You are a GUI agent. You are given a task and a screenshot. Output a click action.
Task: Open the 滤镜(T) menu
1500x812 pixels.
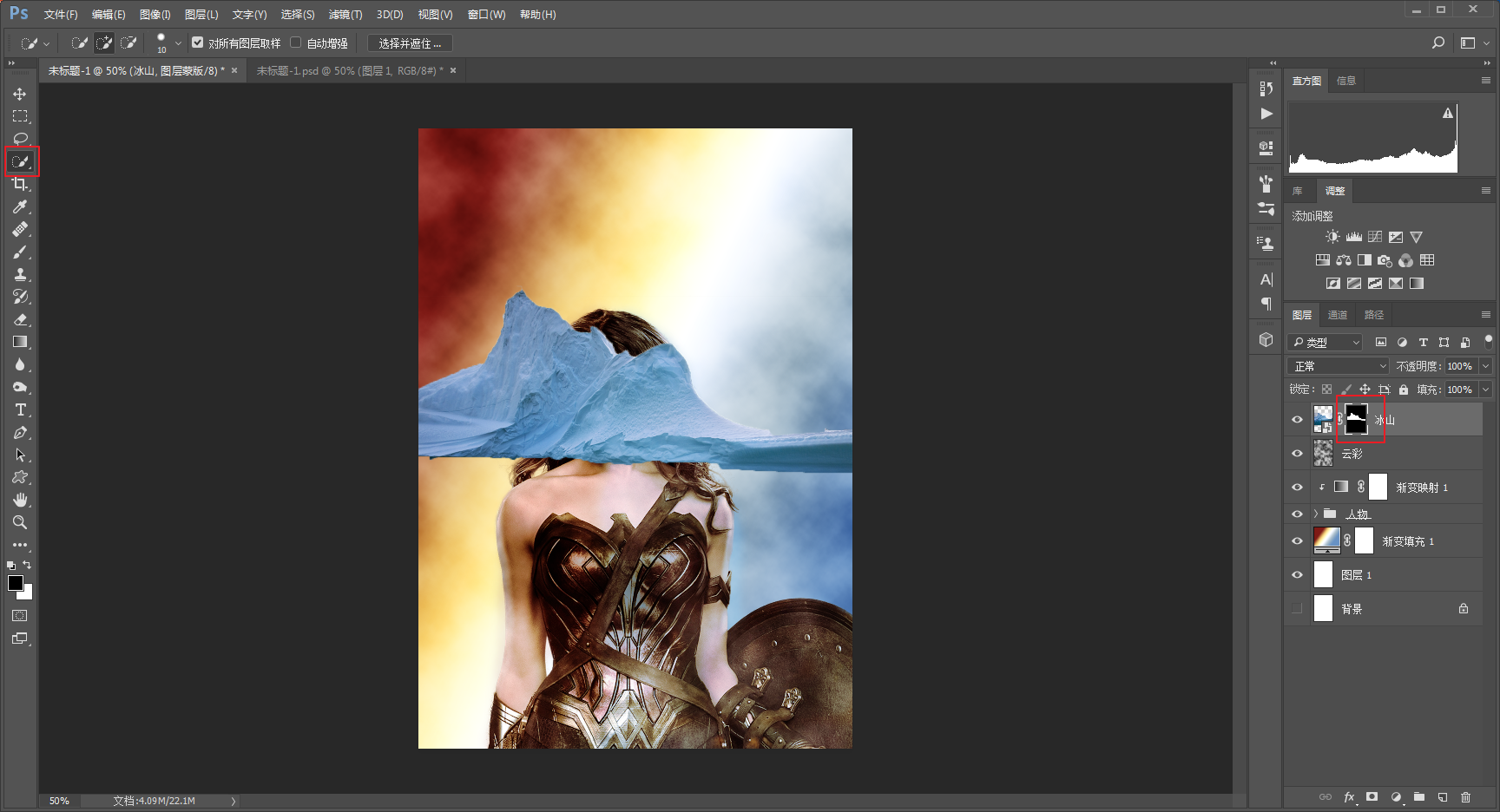pyautogui.click(x=345, y=15)
